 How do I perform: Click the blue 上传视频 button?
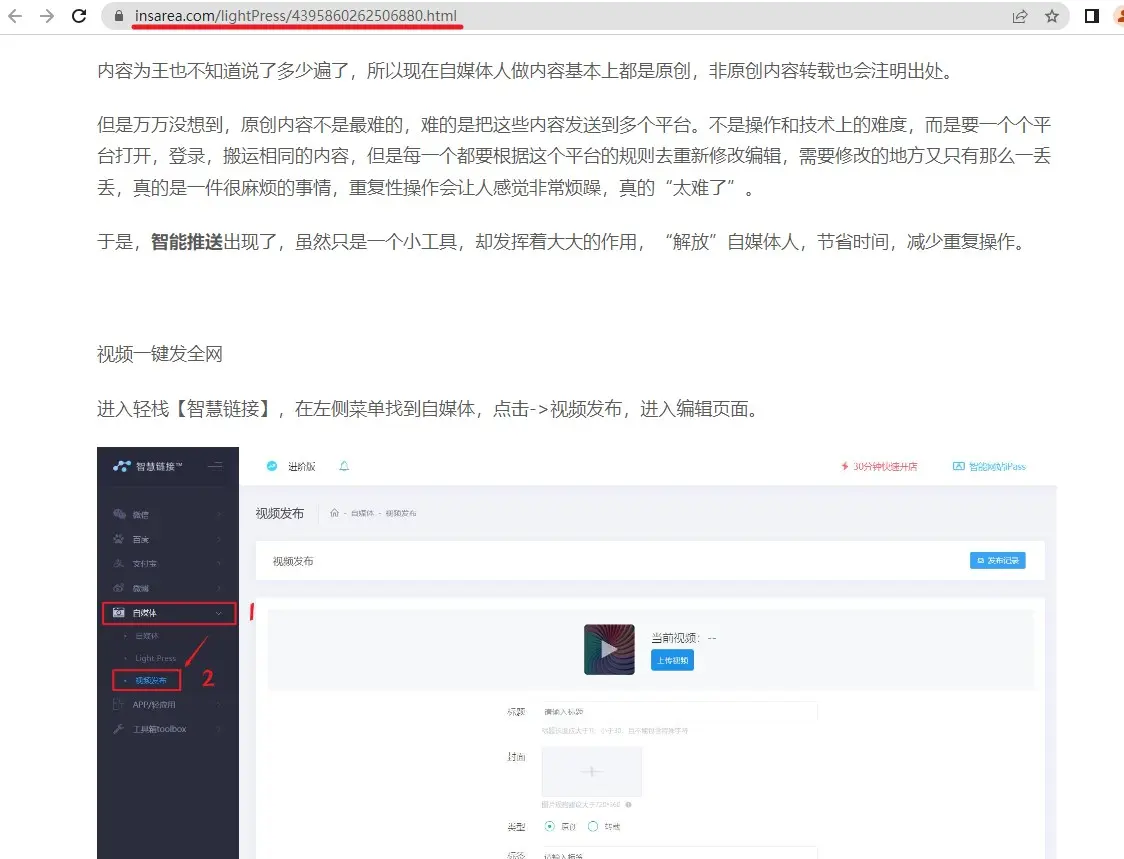coord(672,661)
